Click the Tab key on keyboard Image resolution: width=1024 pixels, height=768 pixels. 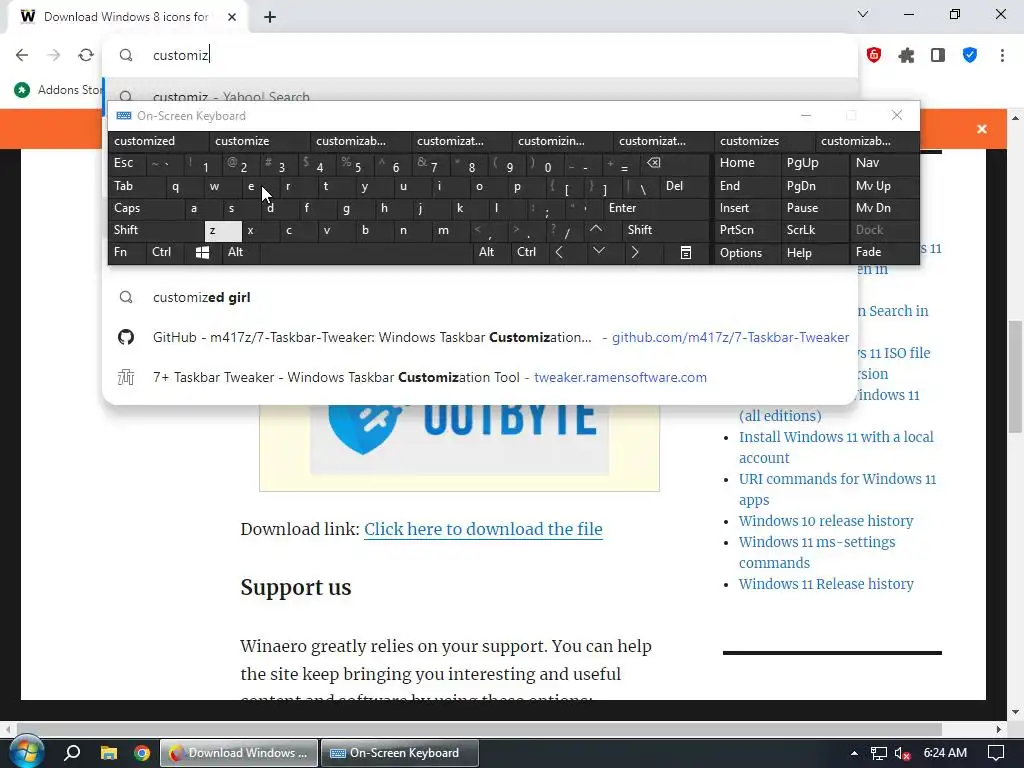136,186
